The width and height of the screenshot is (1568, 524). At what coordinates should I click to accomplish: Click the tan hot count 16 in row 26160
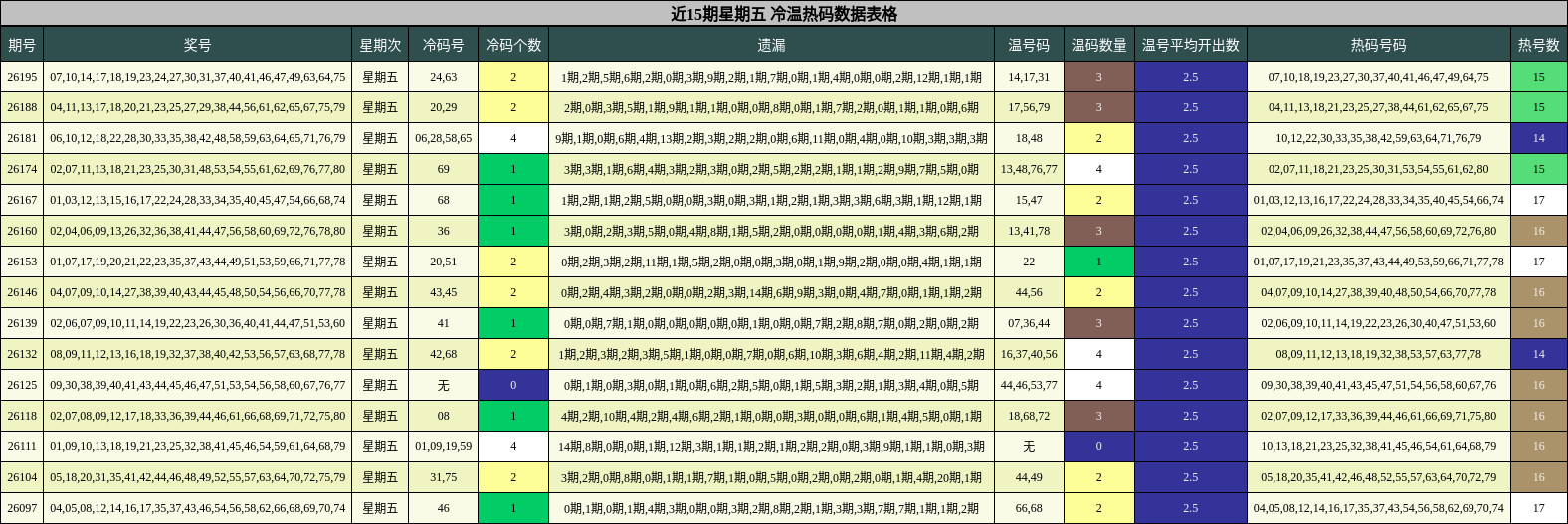(1539, 231)
